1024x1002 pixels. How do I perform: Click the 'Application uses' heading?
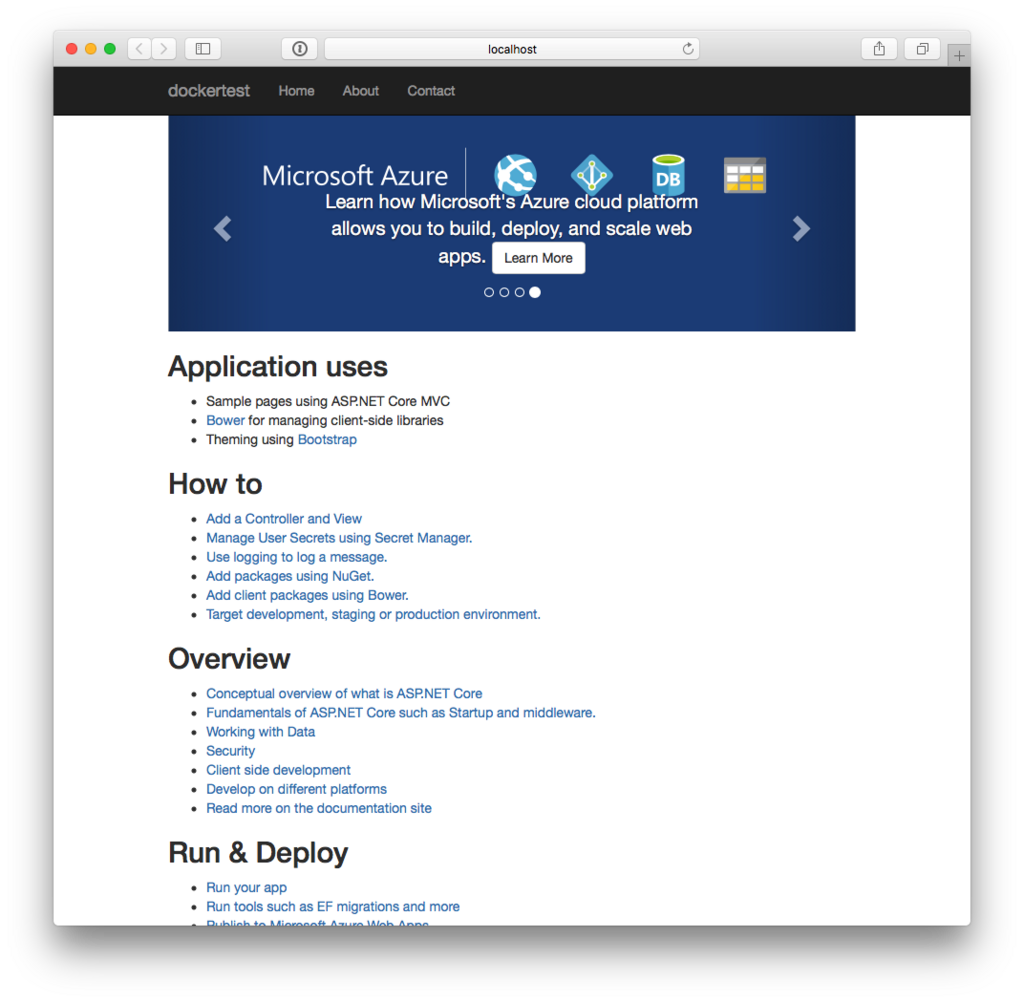coord(278,366)
